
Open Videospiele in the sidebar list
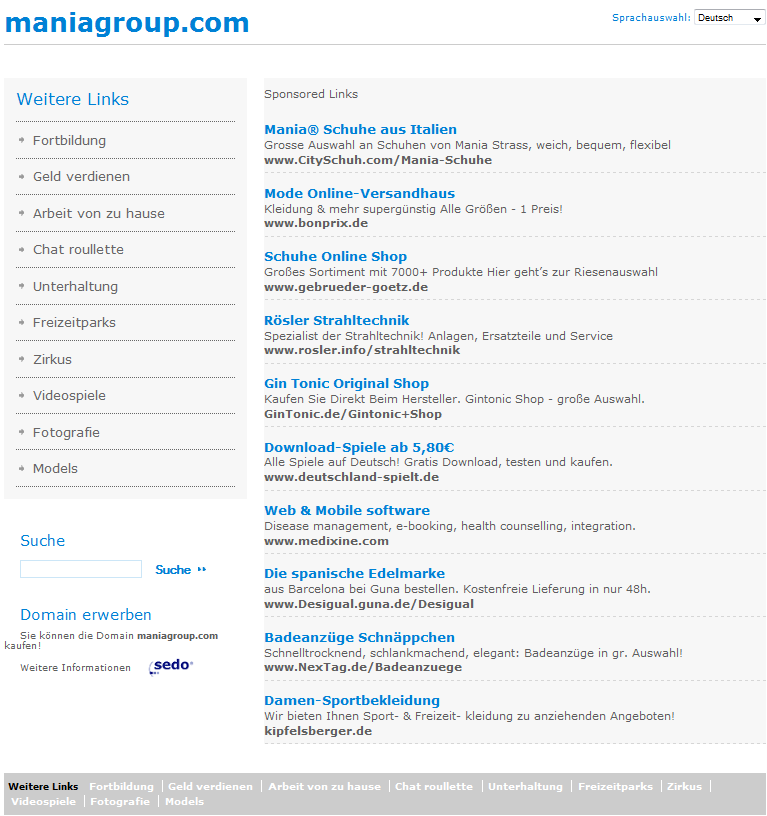[69, 396]
